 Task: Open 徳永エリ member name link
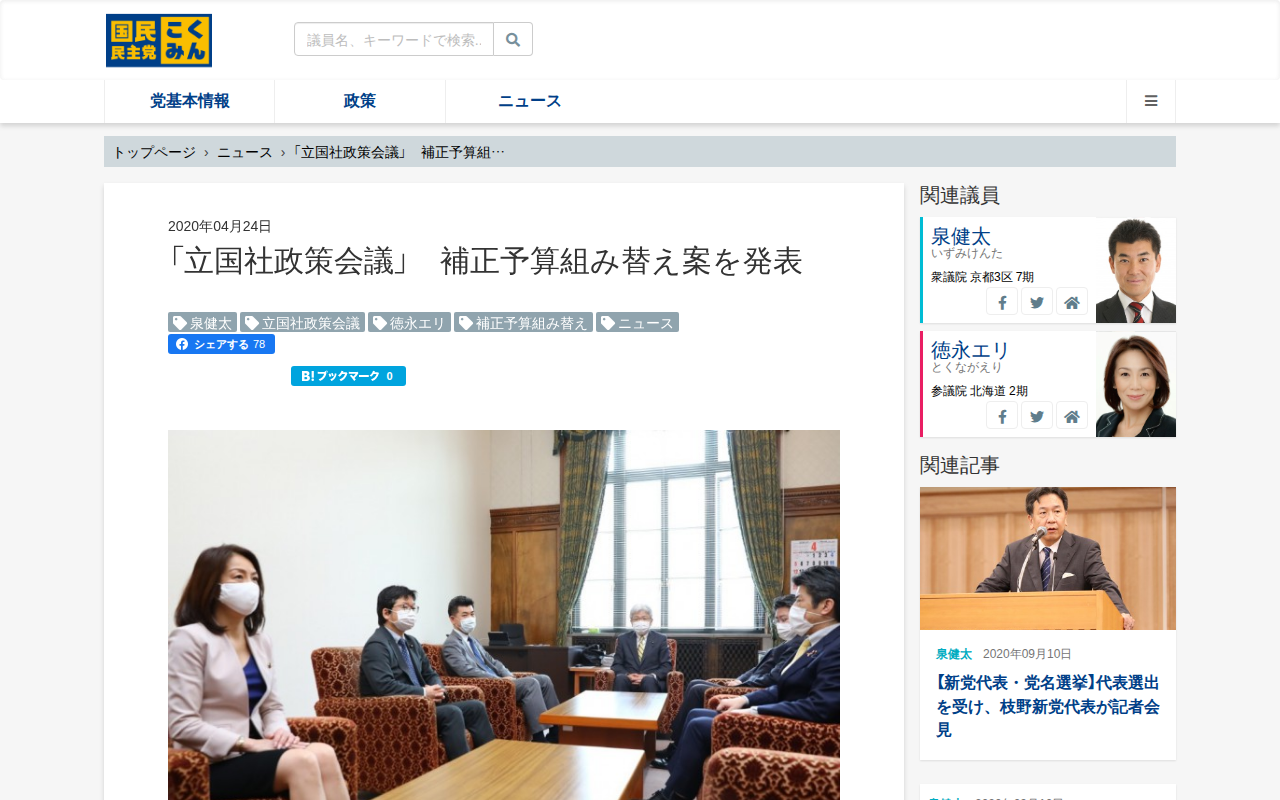point(970,351)
